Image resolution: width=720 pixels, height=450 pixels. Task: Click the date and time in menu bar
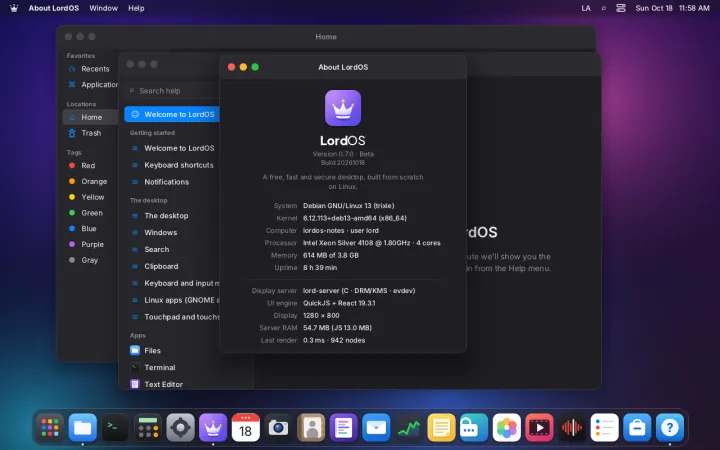(x=672, y=8)
